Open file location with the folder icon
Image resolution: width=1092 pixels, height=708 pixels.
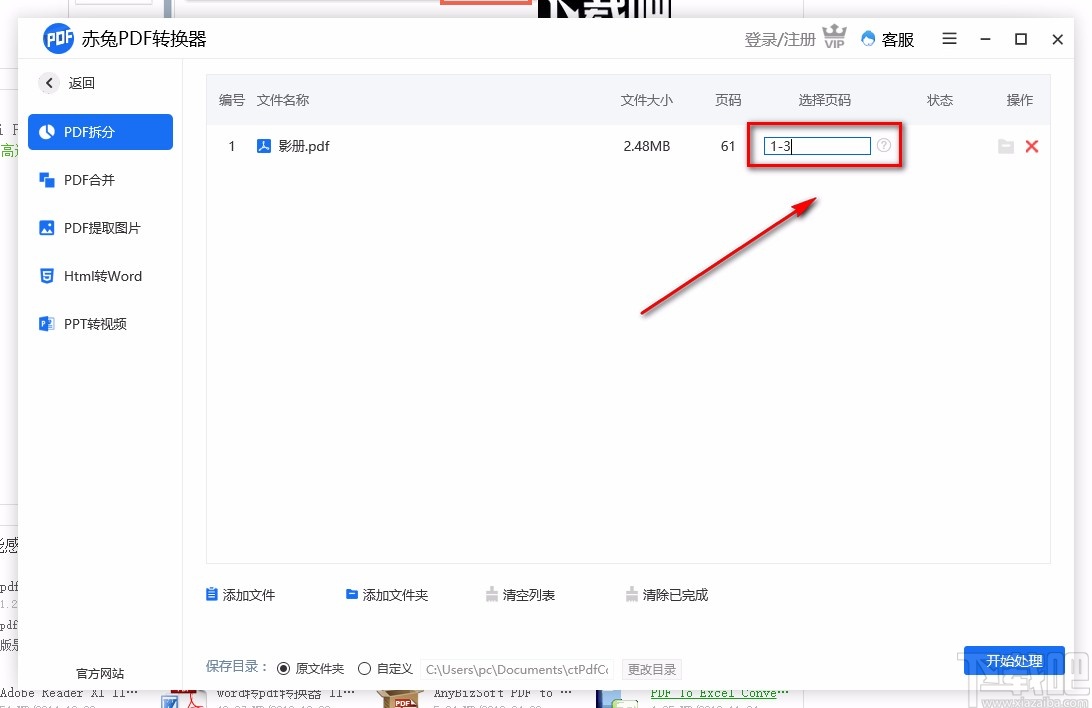pyautogui.click(x=1006, y=146)
